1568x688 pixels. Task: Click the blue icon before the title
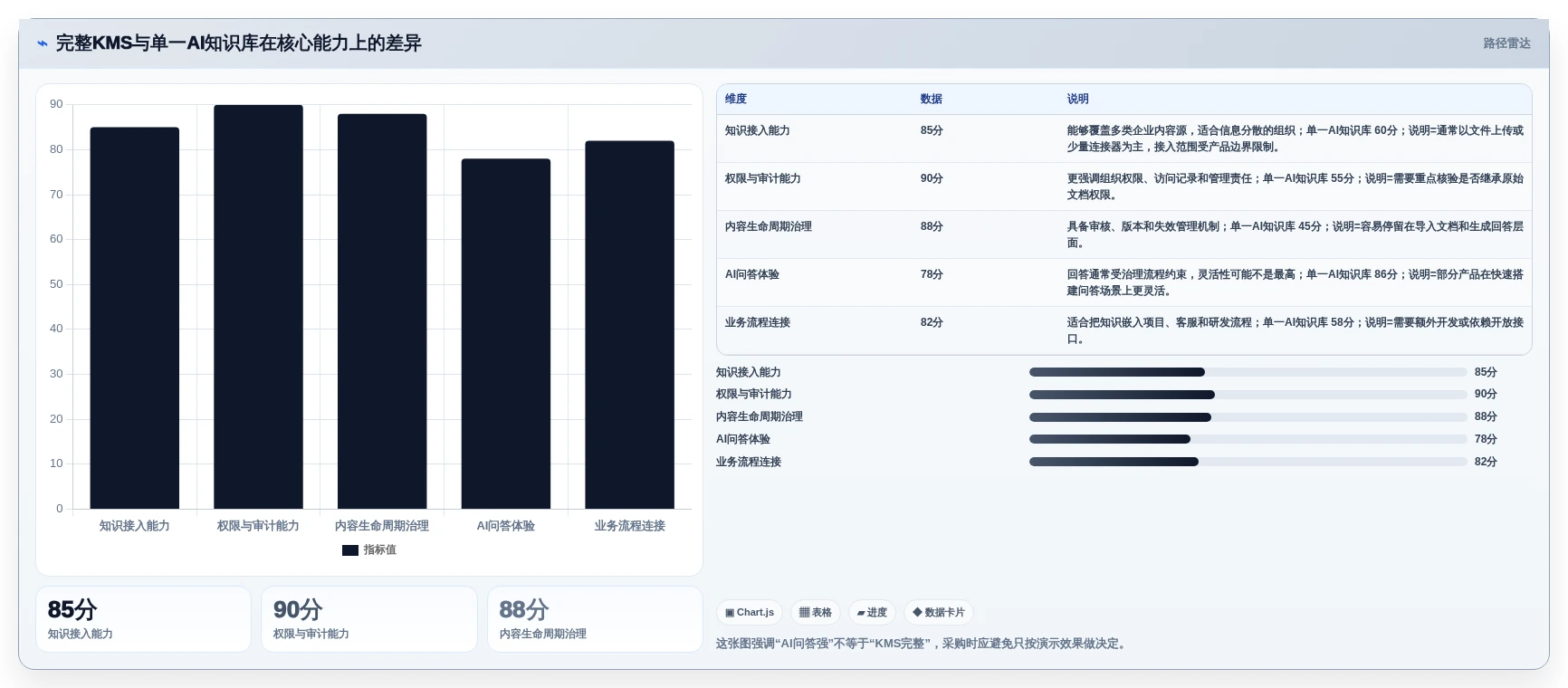coord(42,43)
